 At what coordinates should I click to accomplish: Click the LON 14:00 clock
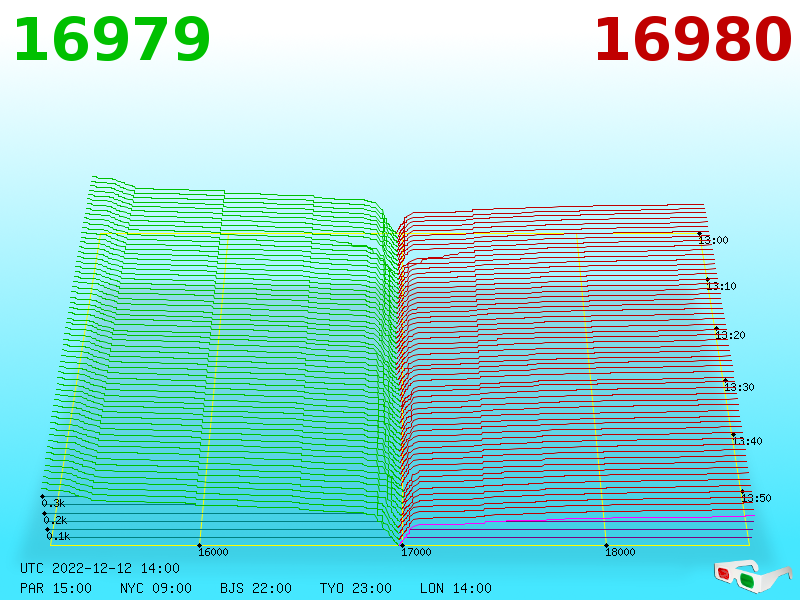pyautogui.click(x=456, y=588)
